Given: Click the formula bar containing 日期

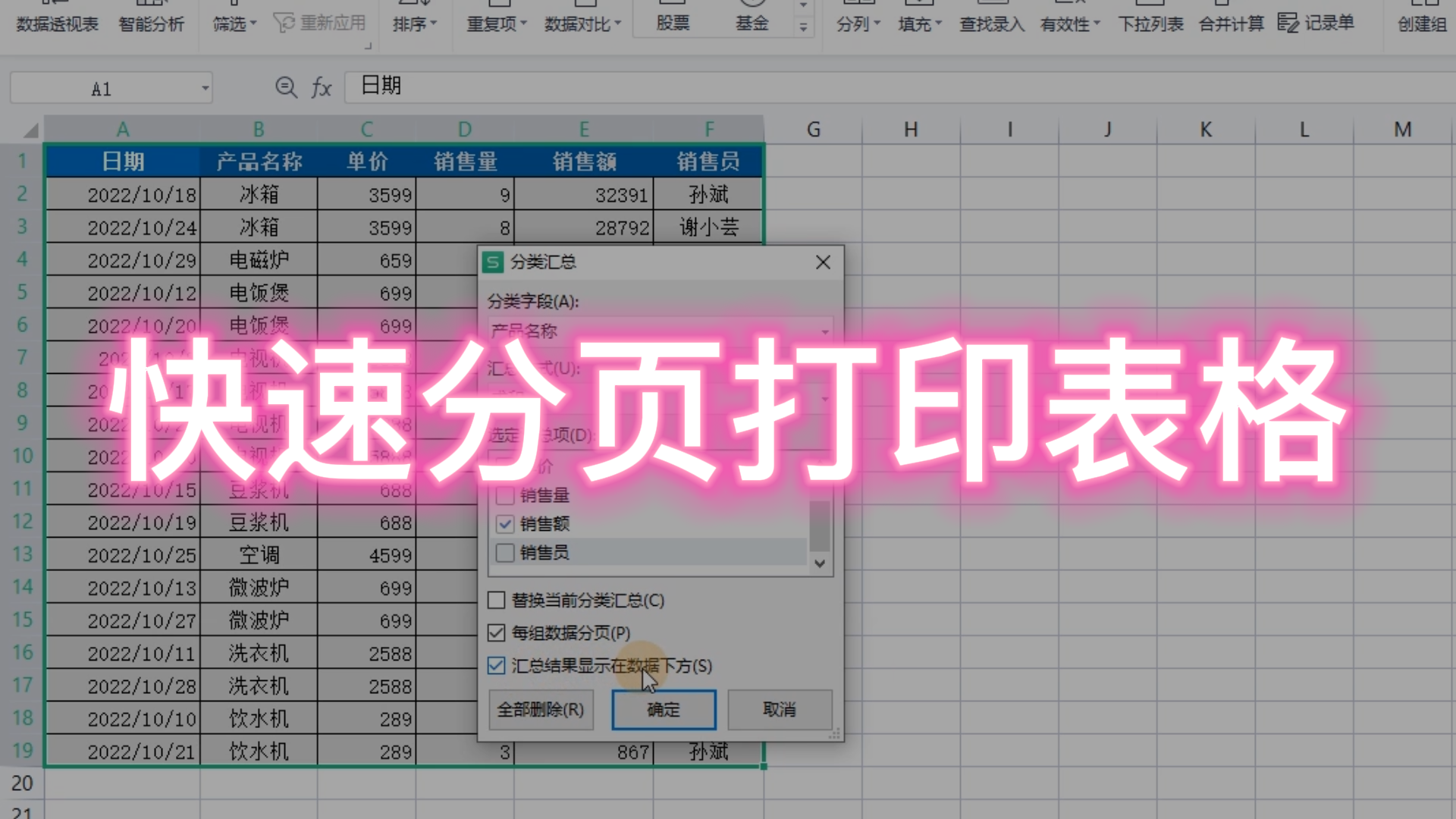Looking at the screenshot, I should pyautogui.click(x=899, y=86).
